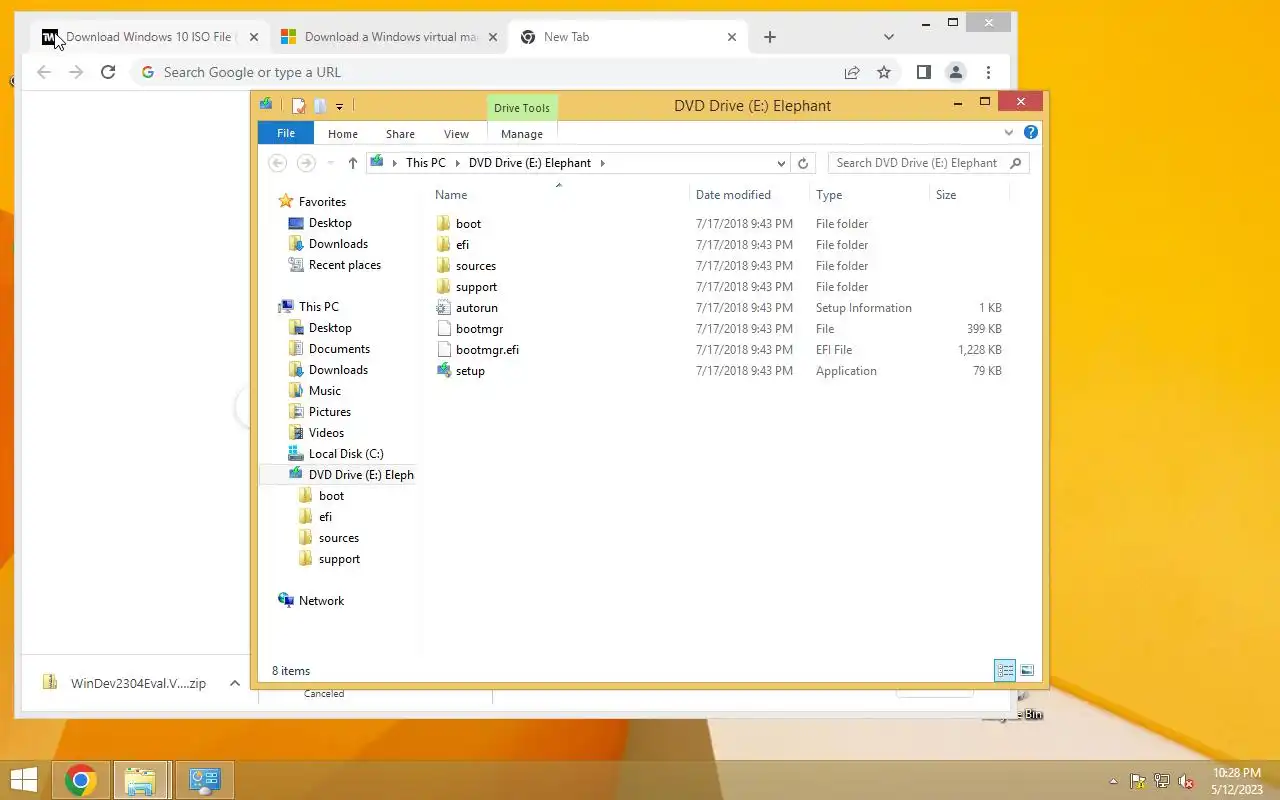1280x800 pixels.
Task: Open the address bar history dropdown
Action: pyautogui.click(x=781, y=163)
